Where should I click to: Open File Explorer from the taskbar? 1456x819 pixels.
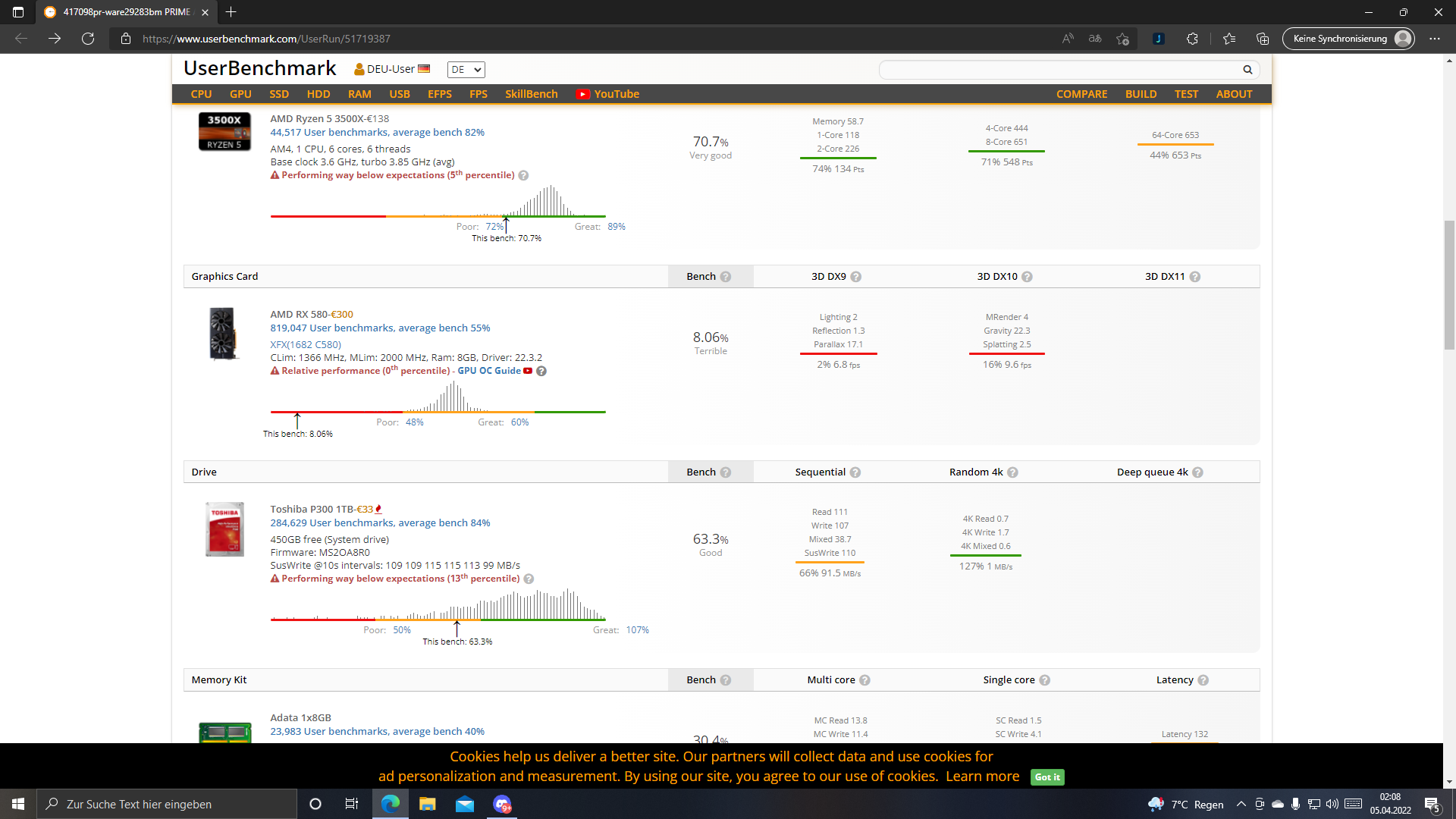pos(428,804)
